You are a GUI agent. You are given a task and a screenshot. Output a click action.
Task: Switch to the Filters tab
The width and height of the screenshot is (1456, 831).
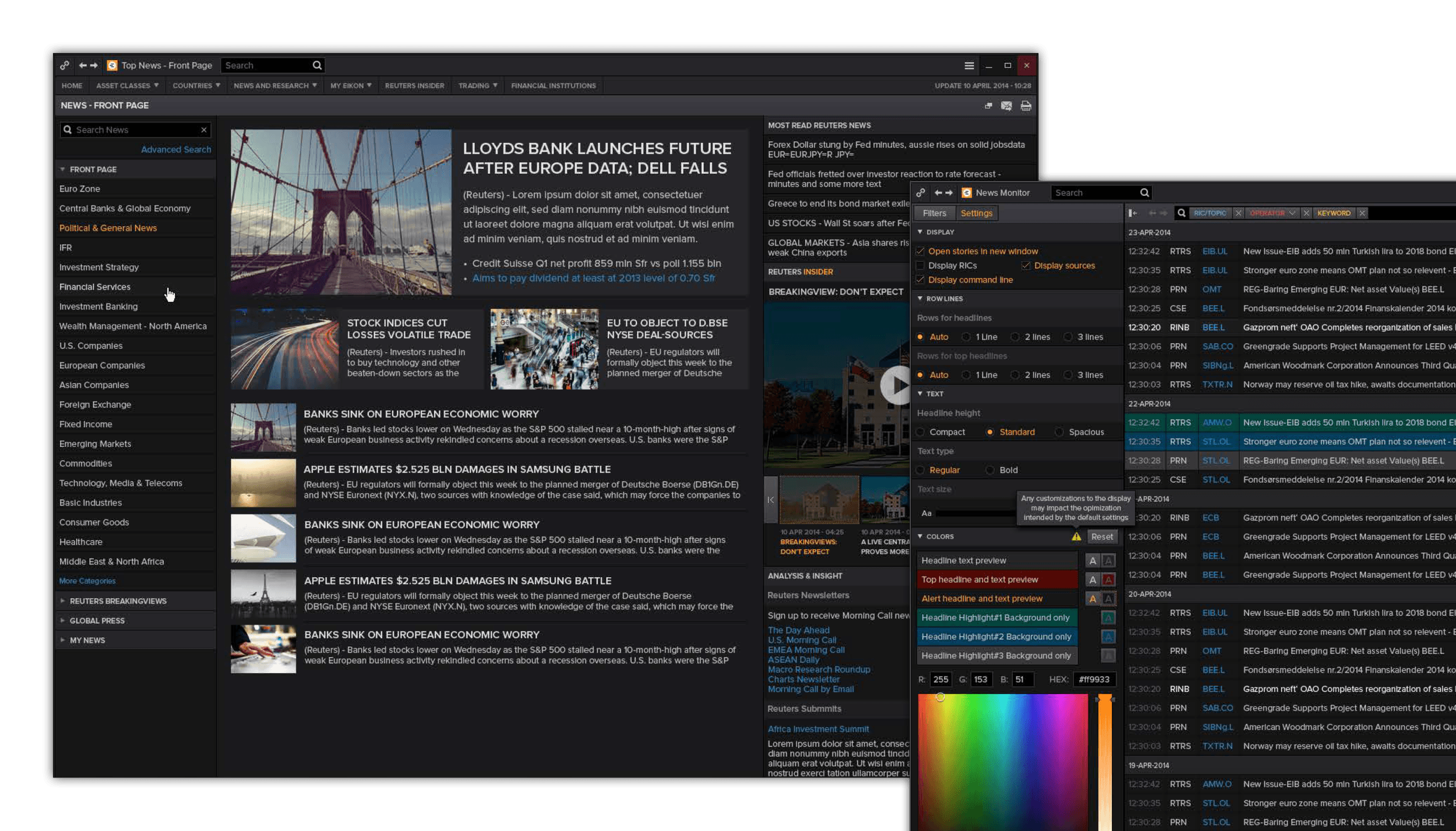[x=934, y=213]
